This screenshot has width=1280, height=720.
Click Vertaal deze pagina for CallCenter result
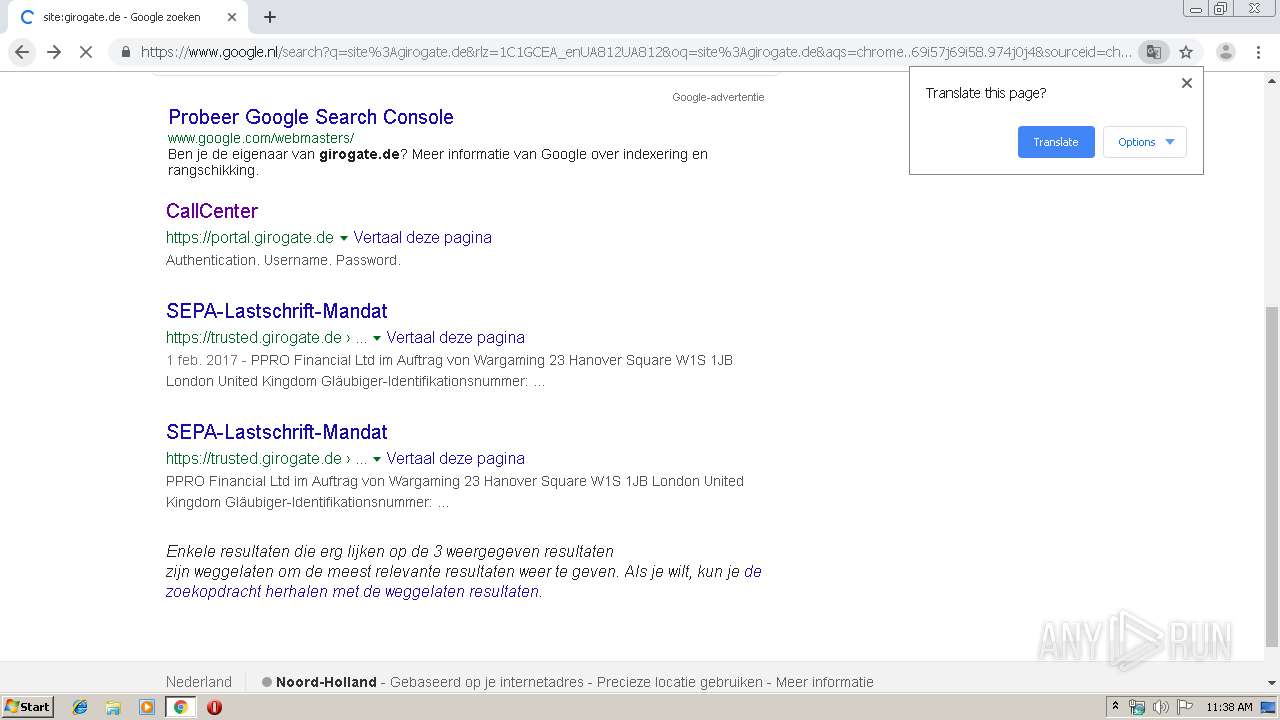click(422, 238)
